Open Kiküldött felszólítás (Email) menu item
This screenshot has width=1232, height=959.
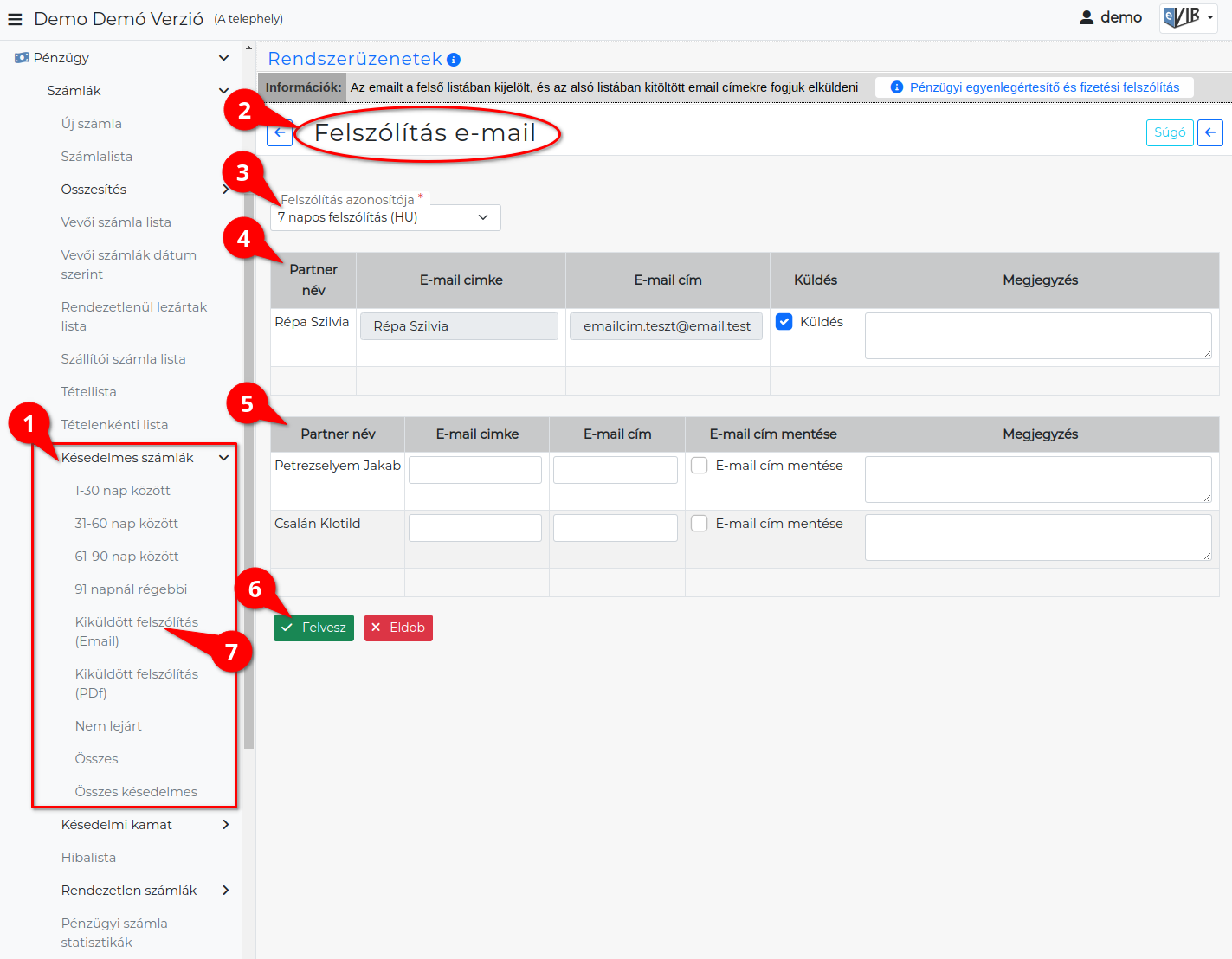pos(137,632)
